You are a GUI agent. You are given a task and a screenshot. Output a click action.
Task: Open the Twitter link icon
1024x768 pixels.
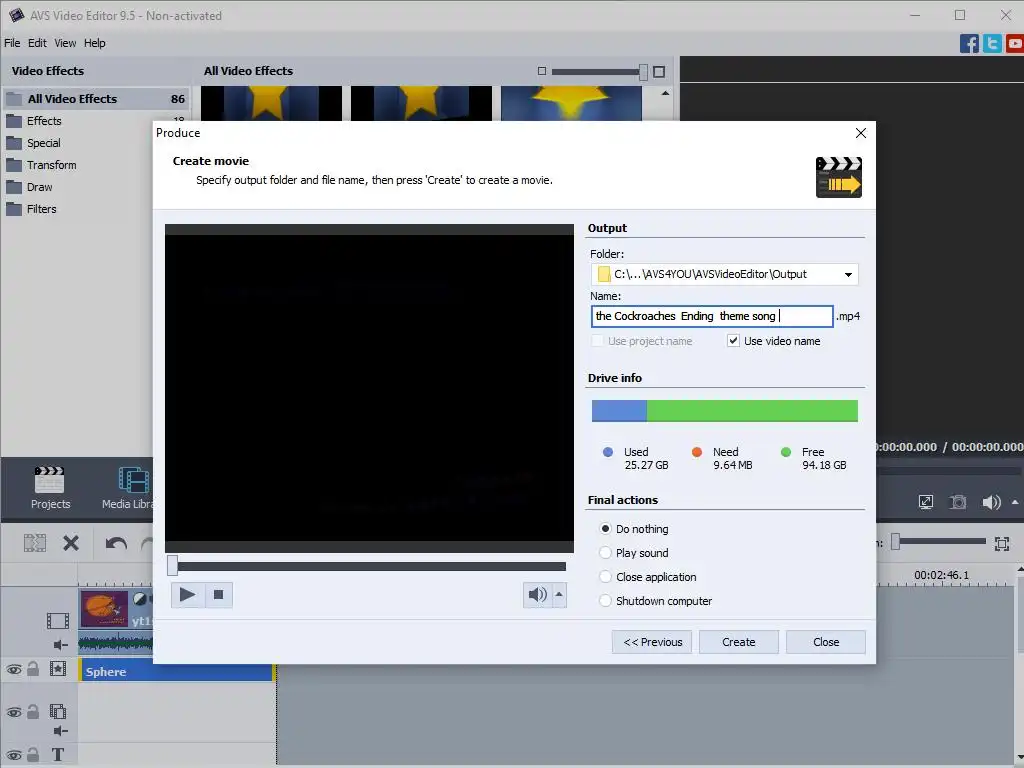[x=992, y=44]
